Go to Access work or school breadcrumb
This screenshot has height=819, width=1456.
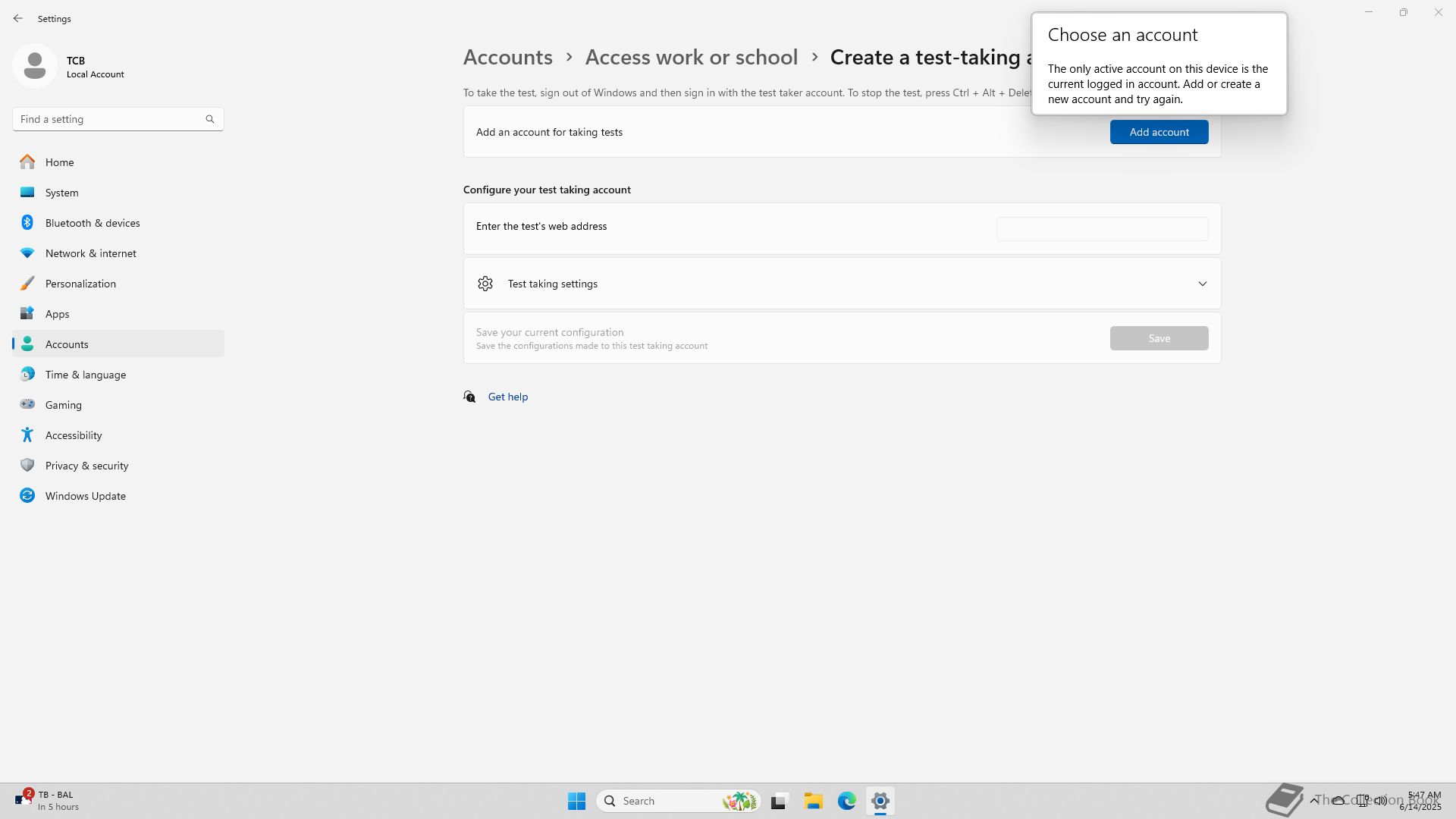pos(691,57)
